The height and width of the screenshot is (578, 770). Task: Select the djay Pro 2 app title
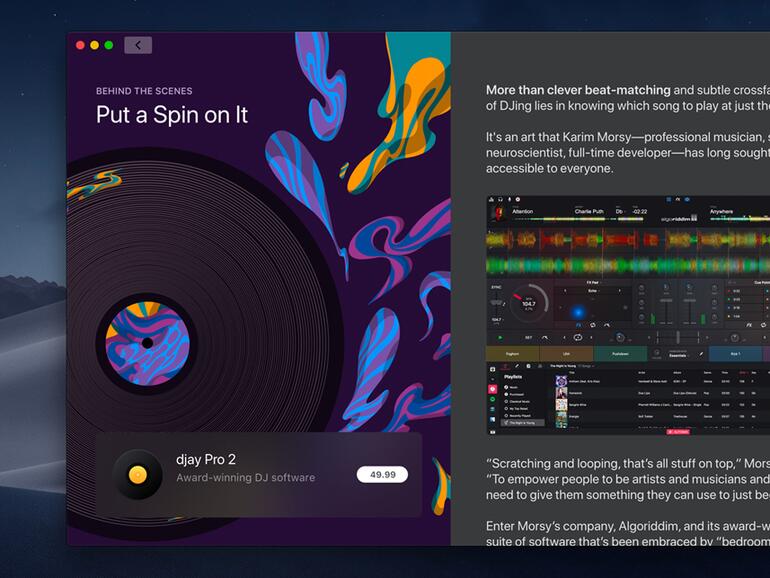[206, 460]
